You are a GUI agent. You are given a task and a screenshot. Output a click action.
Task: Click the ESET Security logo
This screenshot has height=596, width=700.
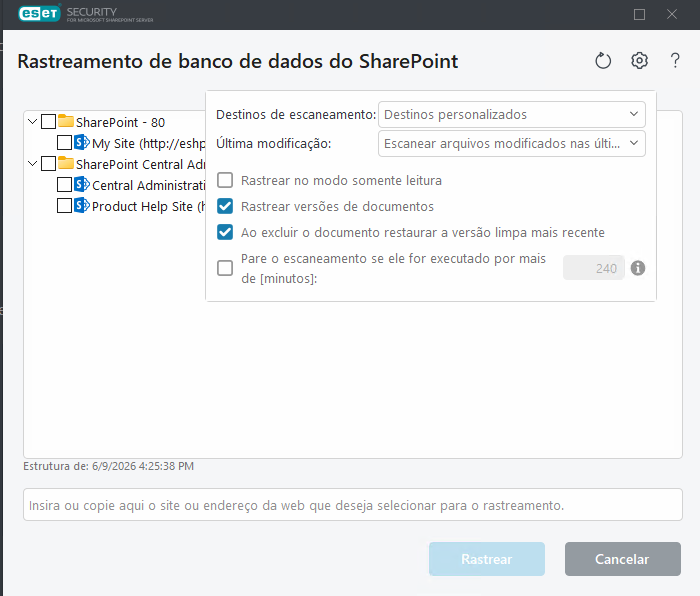(86, 14)
